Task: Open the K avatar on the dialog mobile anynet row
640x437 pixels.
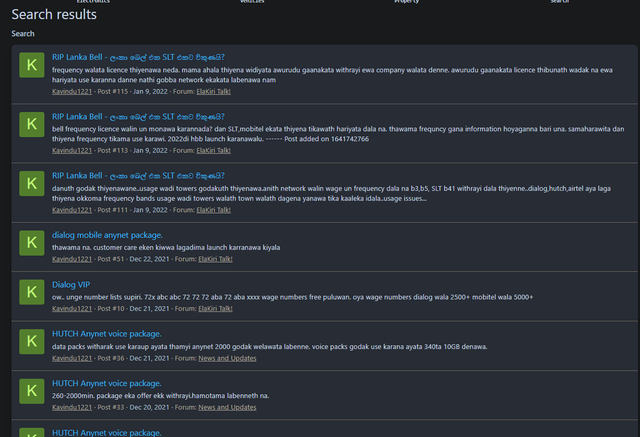Action: point(32,243)
